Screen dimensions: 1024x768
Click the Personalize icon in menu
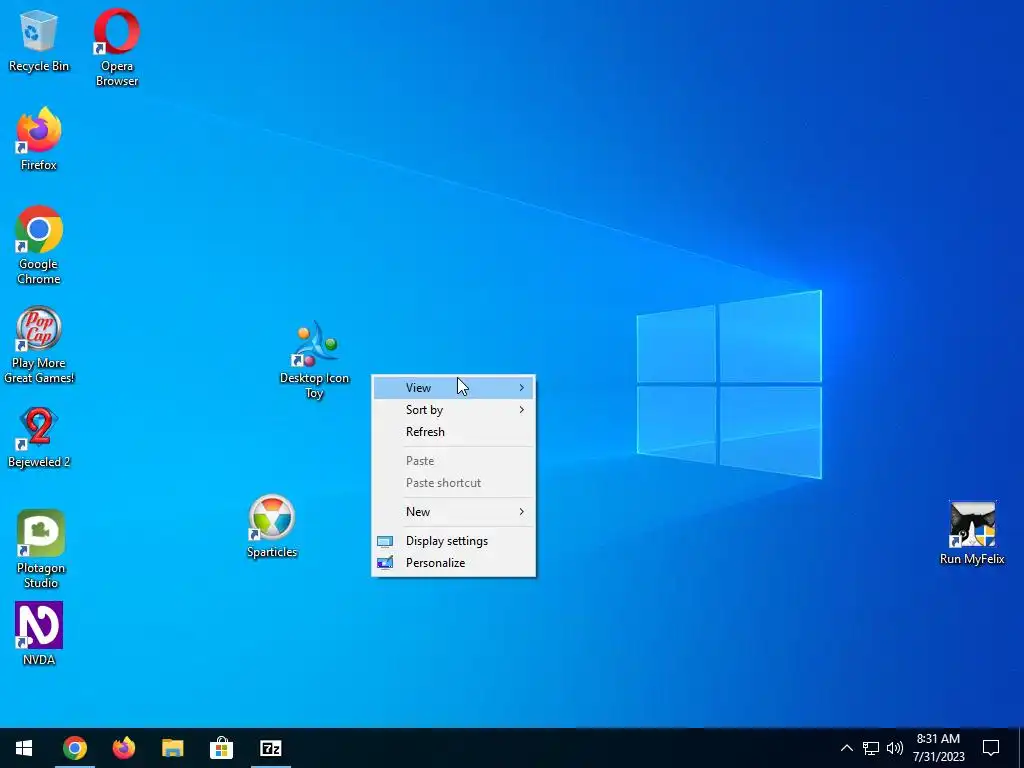(x=385, y=563)
